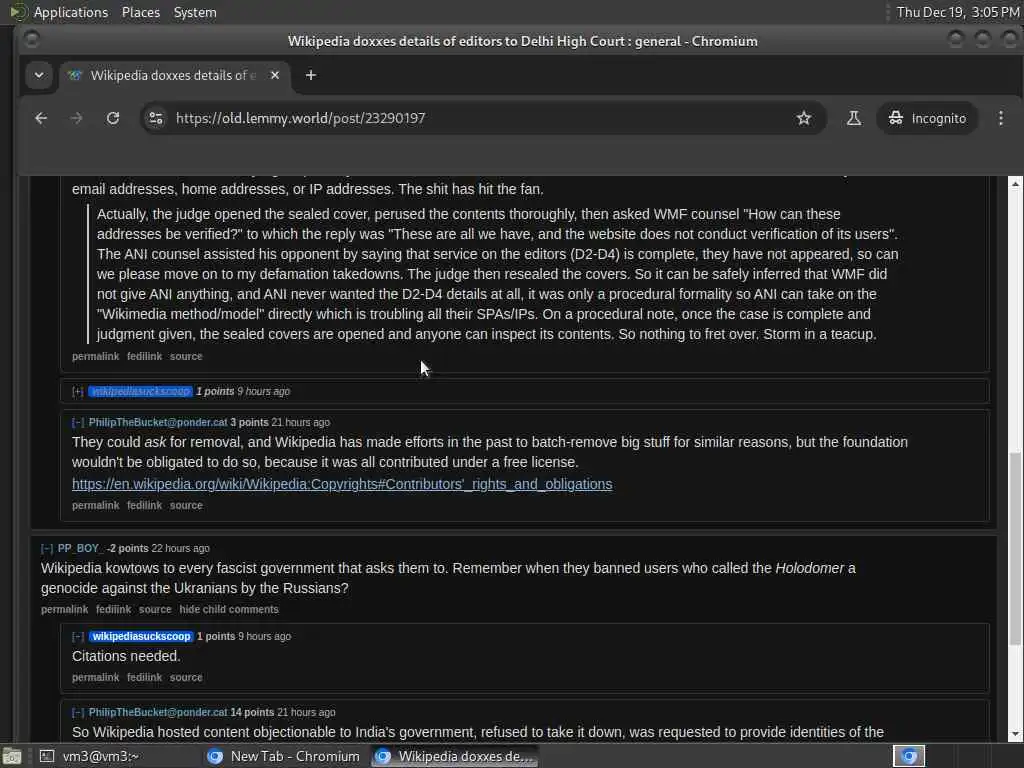Screen dimensions: 1024x768
Task: Collapse PhilipTheBucket's 3 points comment
Action: [78, 423]
